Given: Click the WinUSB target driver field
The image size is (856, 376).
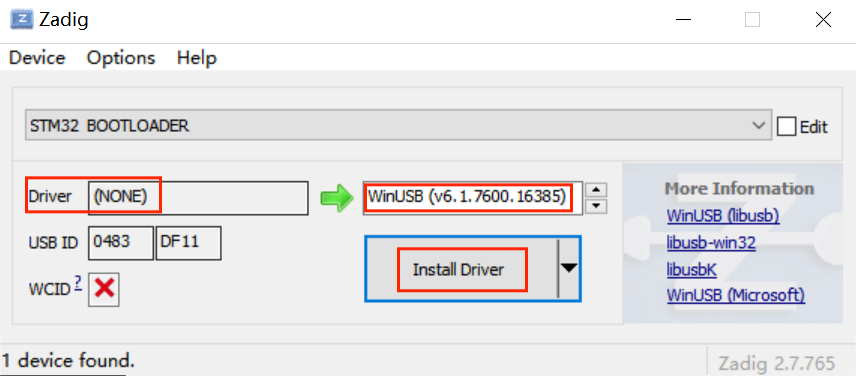Looking at the screenshot, I should (x=472, y=198).
